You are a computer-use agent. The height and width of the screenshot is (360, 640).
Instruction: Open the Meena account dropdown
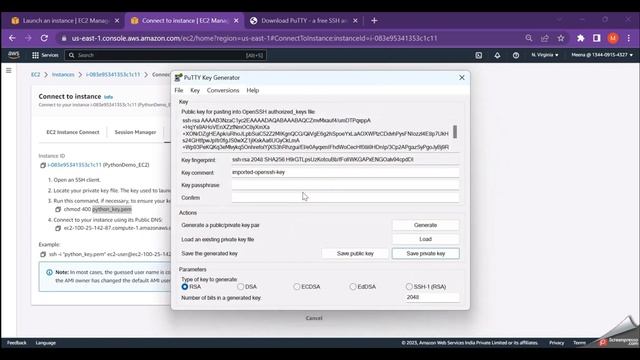[x=602, y=55]
